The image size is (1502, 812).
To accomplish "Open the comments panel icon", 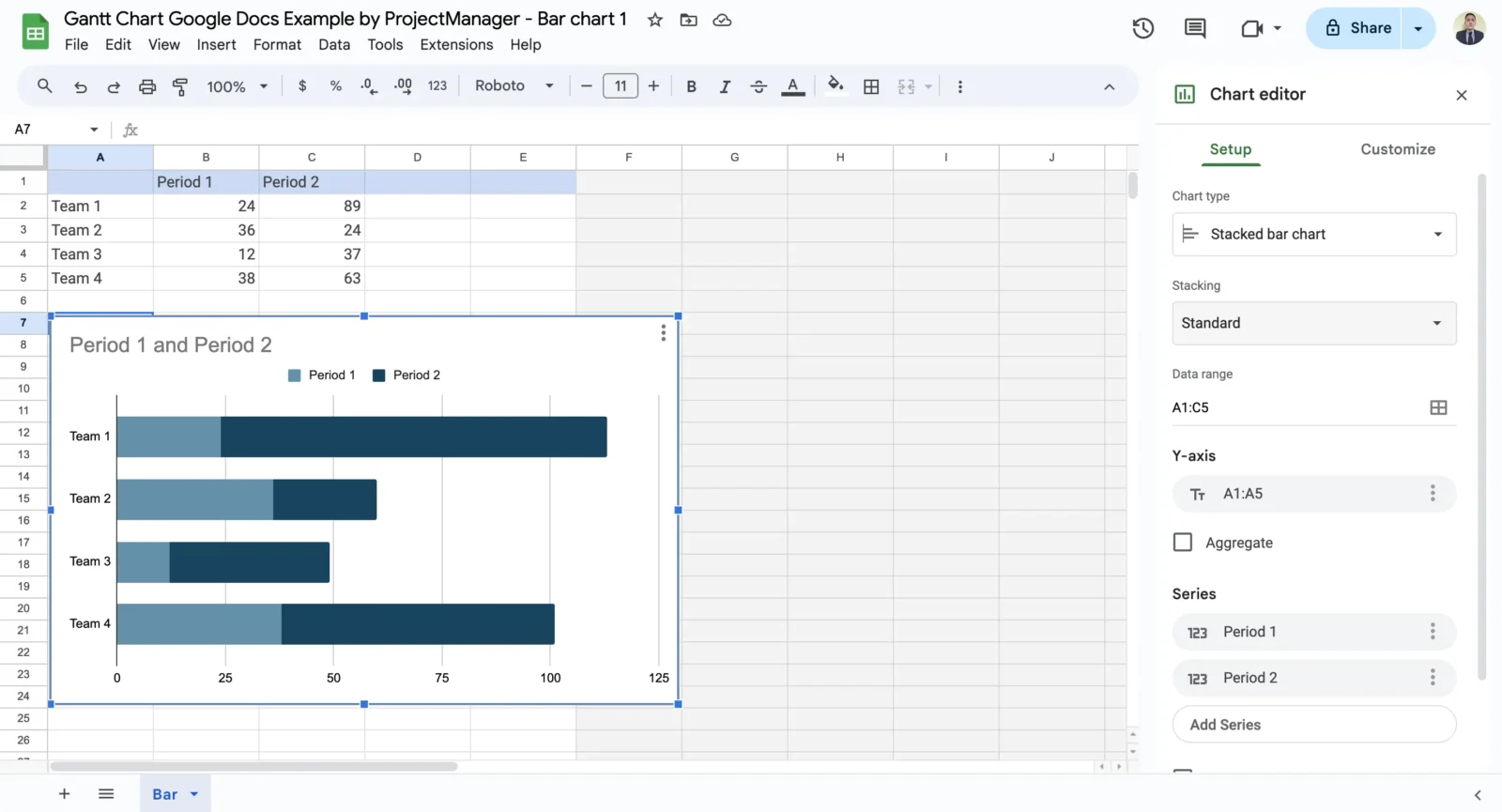I will coord(1195,28).
